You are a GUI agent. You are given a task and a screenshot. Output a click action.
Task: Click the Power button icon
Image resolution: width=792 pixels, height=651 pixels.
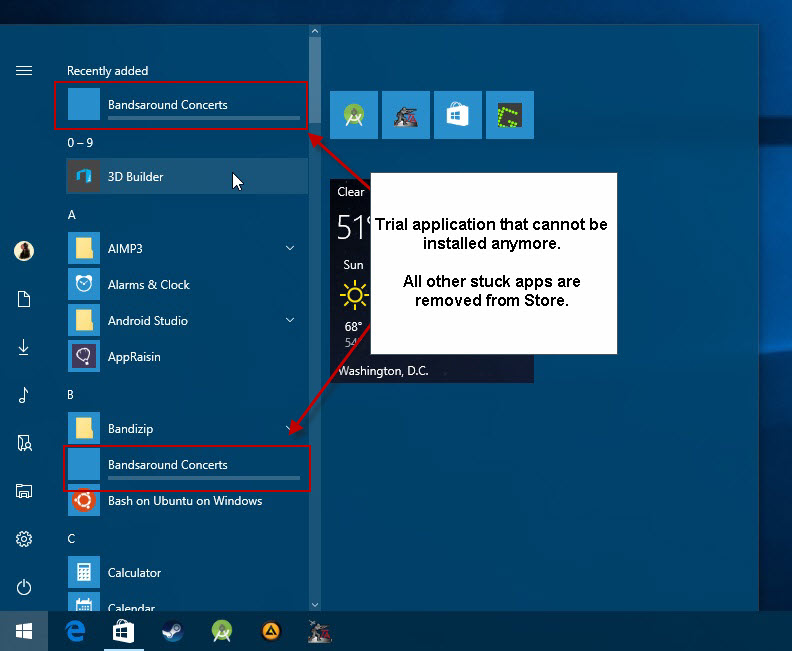point(24,587)
